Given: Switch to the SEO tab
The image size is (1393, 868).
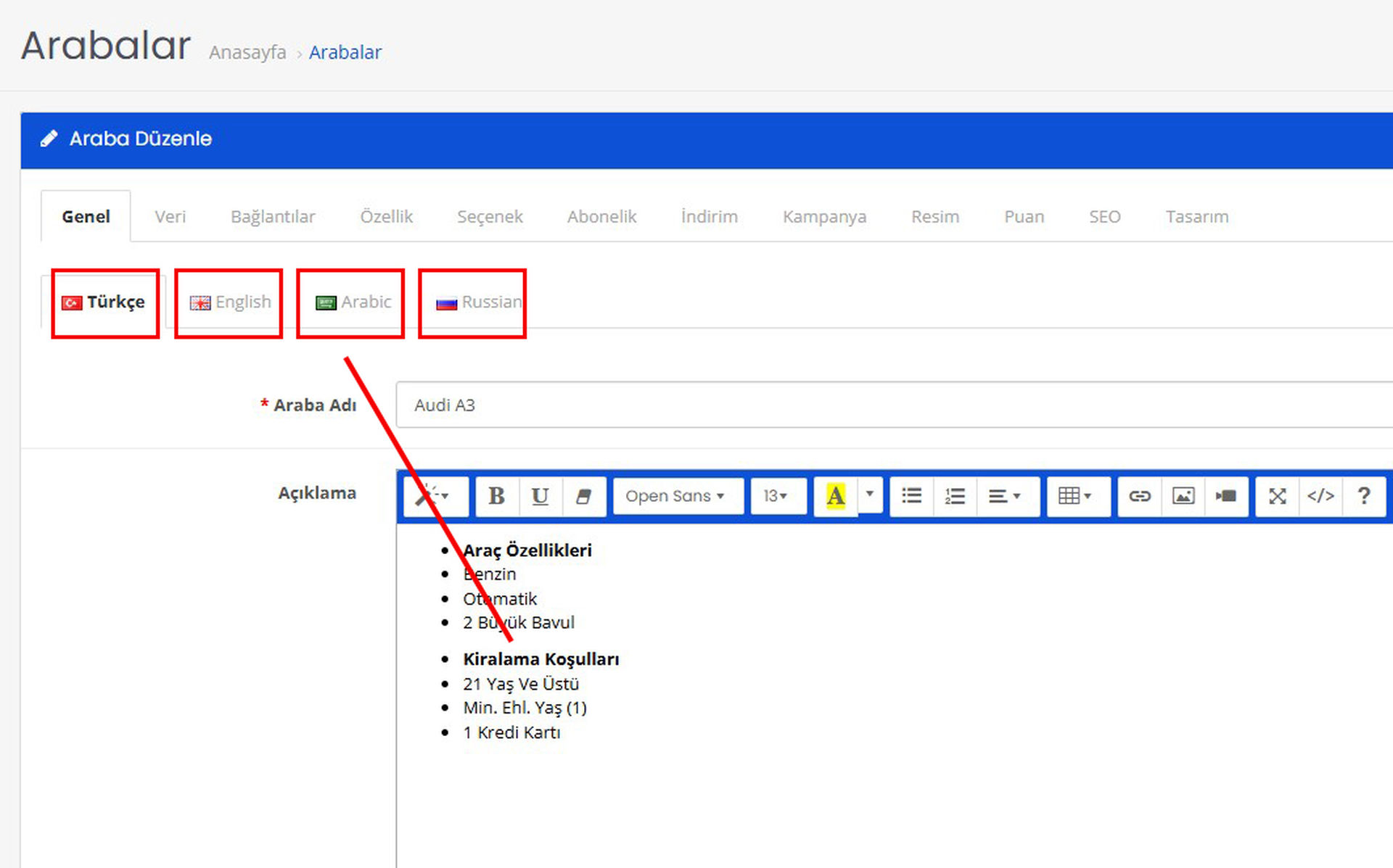Looking at the screenshot, I should (1104, 217).
